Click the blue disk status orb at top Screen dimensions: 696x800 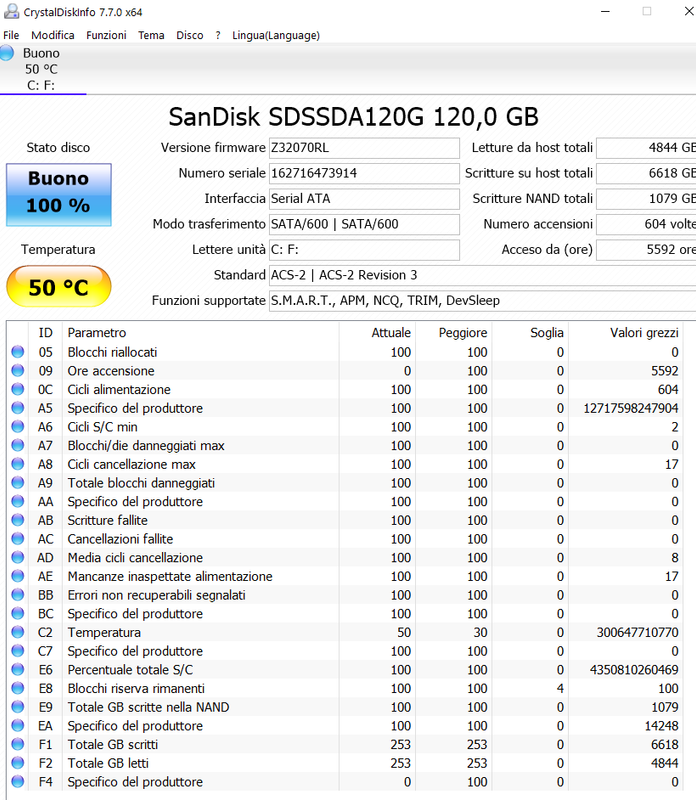(7, 53)
